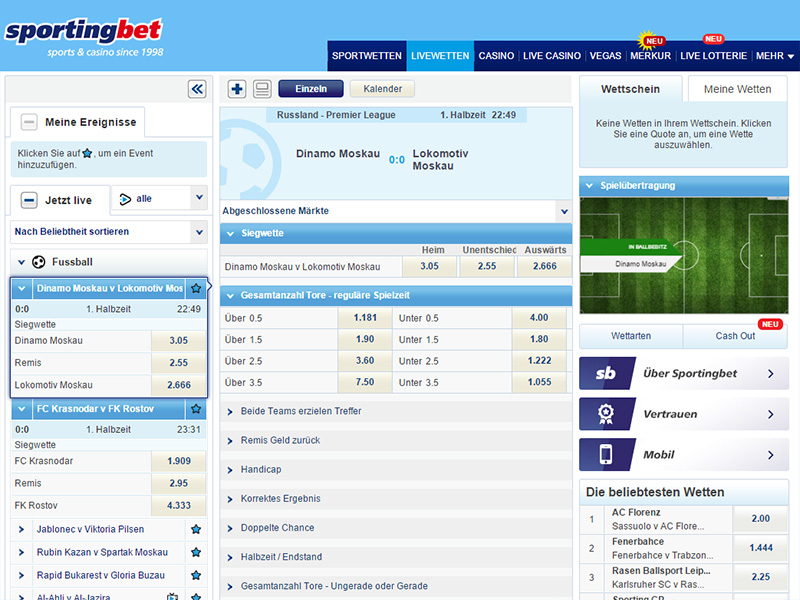Collapse the Dinamo Moskau v Lokomotiv match

coord(21,288)
